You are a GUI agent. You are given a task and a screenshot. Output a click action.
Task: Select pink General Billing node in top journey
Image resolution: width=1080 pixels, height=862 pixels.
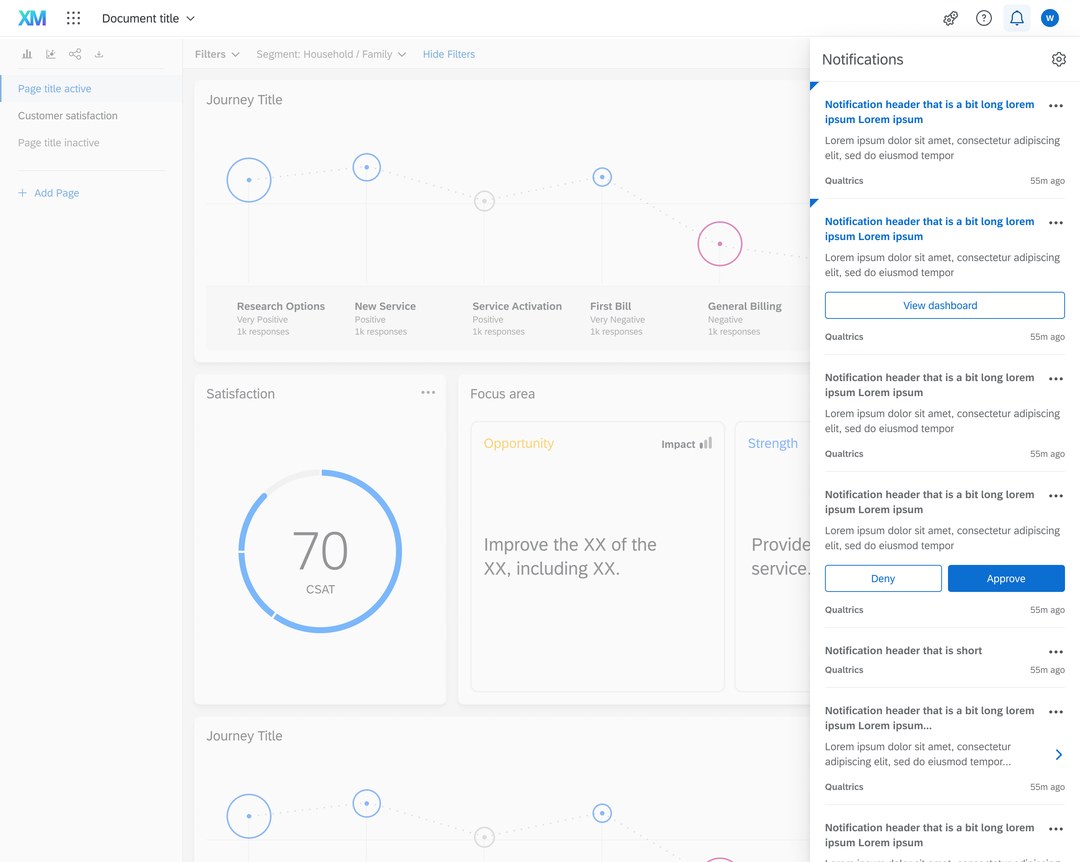[x=720, y=243]
